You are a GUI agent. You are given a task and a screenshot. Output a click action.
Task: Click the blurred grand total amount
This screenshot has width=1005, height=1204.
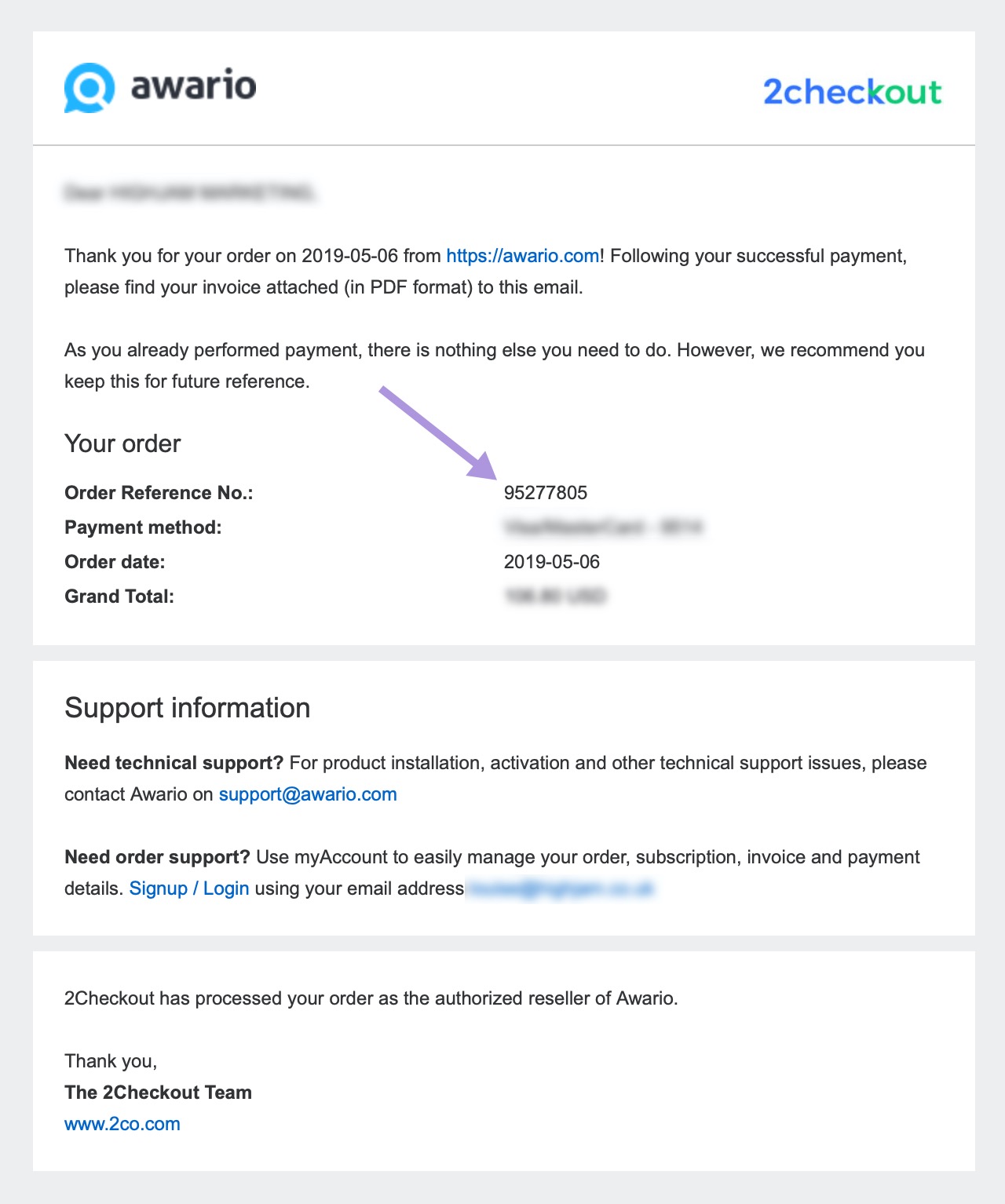point(554,597)
